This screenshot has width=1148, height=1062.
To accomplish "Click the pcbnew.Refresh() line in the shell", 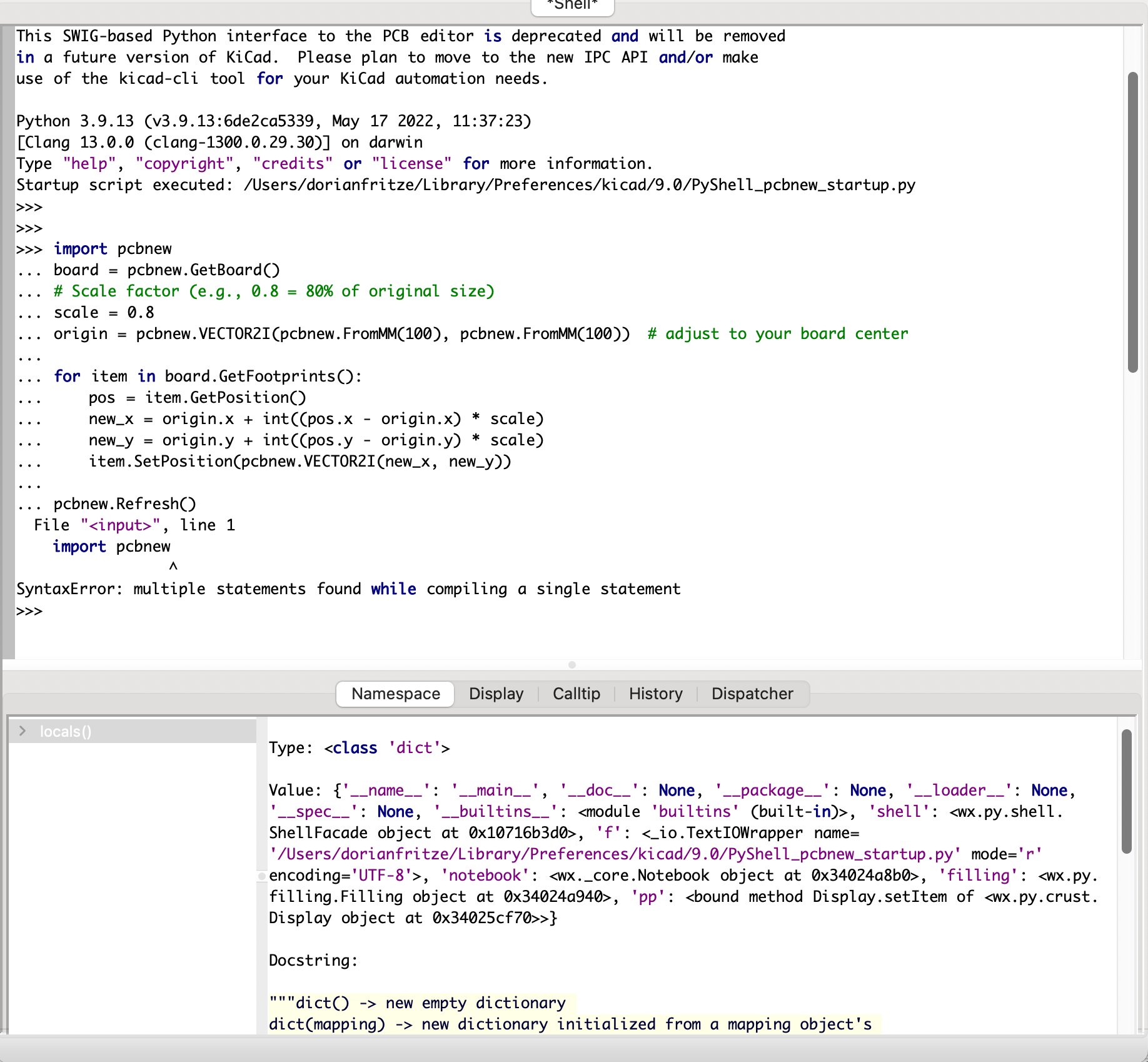I will (x=124, y=503).
